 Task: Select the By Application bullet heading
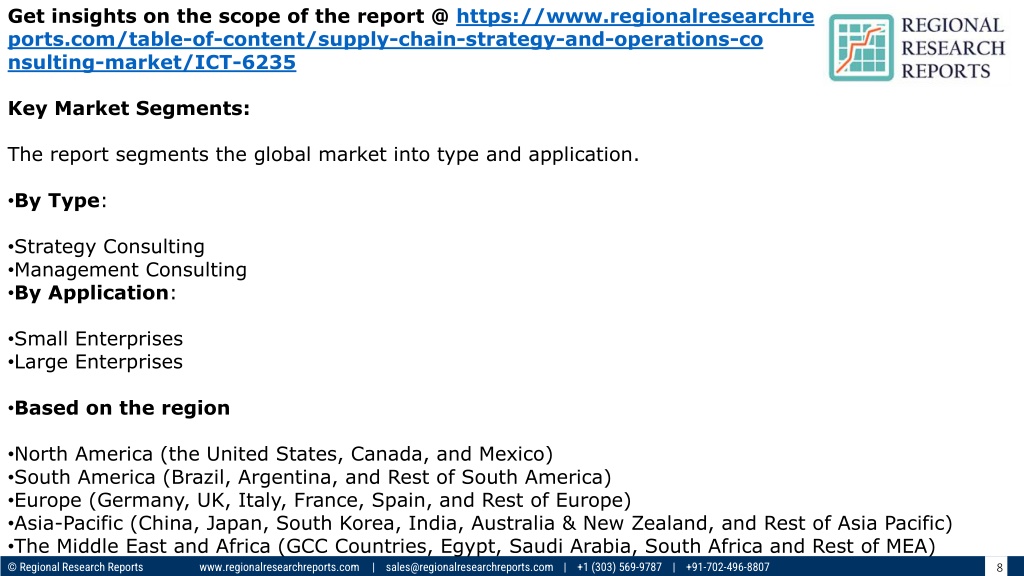[94, 293]
